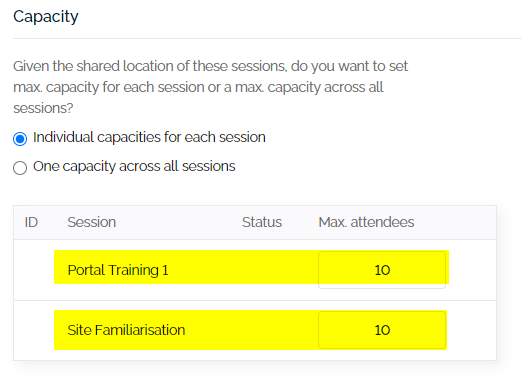Click the 'One capacity across all sessions' label text
Screen dimensions: 522x377
(134, 166)
